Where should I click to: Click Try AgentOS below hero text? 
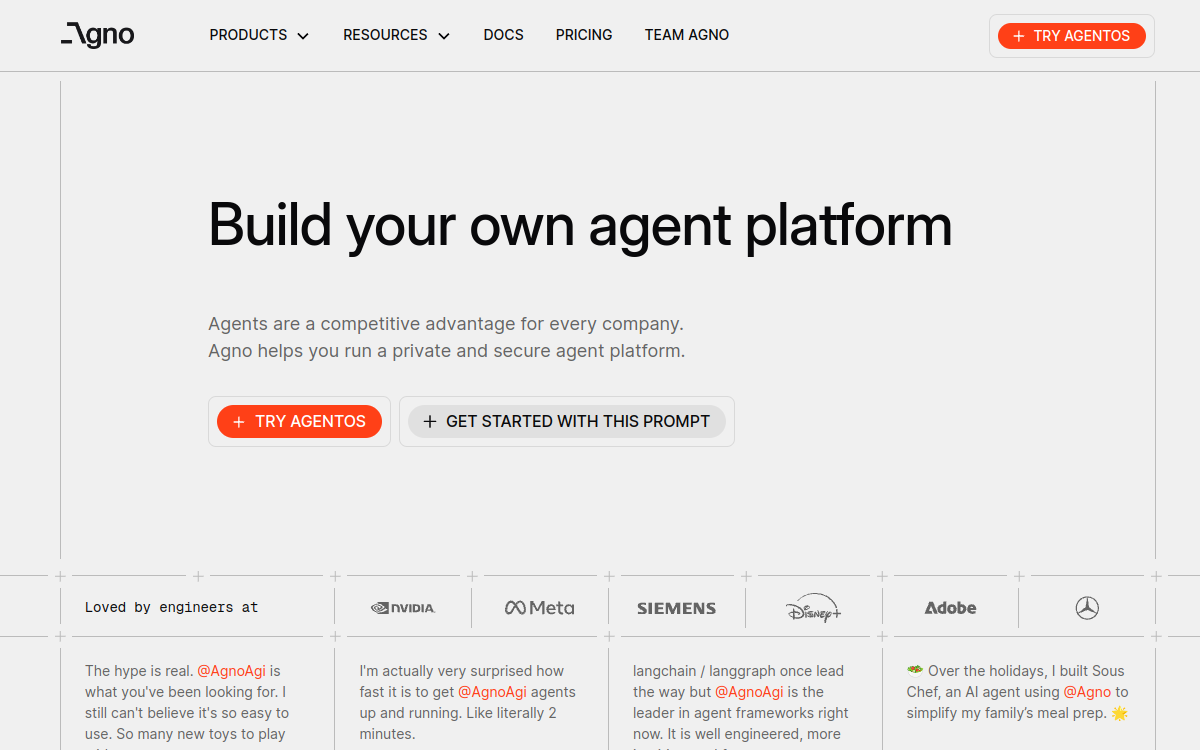(299, 421)
